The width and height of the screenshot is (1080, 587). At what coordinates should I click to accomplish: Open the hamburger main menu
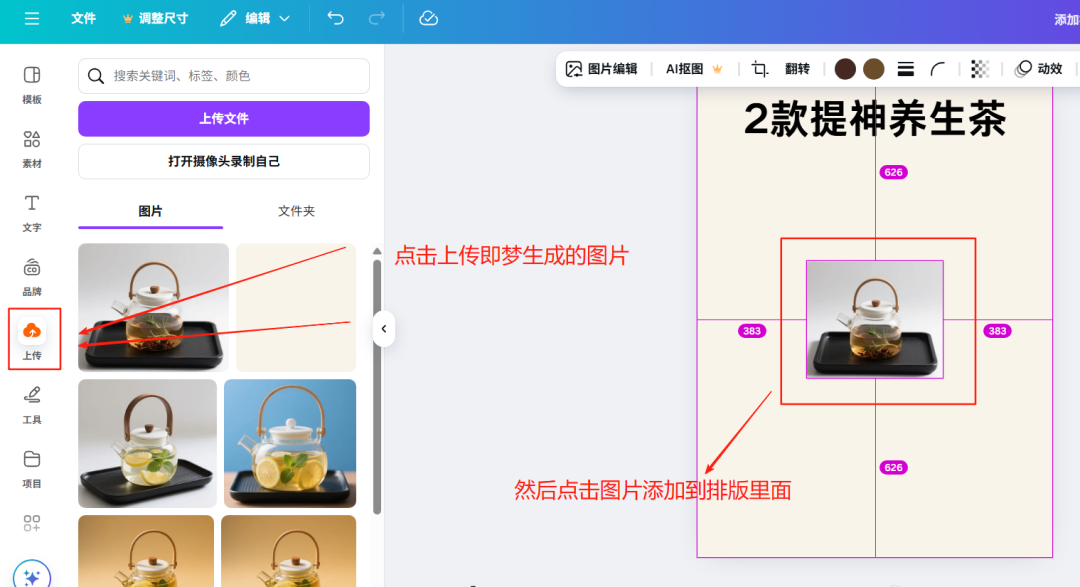(x=32, y=19)
